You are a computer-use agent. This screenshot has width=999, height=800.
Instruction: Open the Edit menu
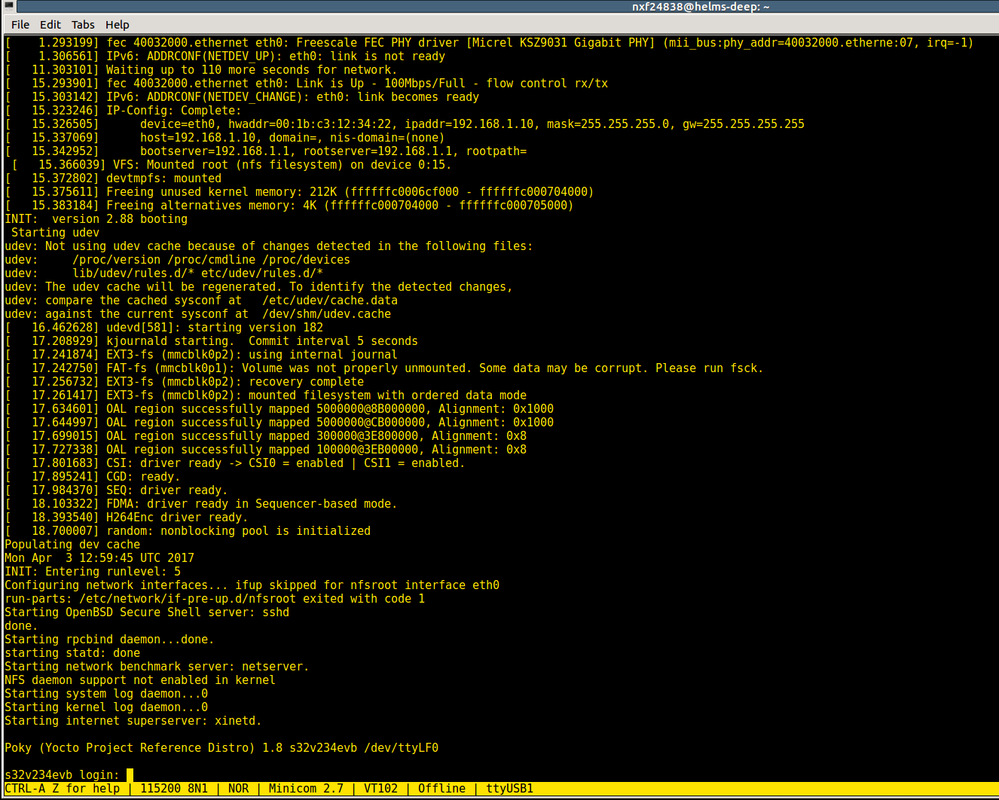coord(50,25)
